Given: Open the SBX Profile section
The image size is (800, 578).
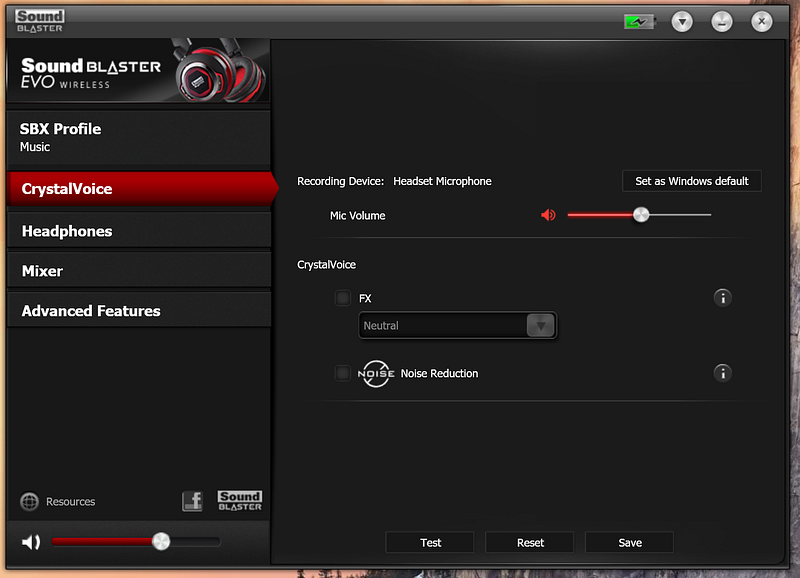Looking at the screenshot, I should (139, 138).
